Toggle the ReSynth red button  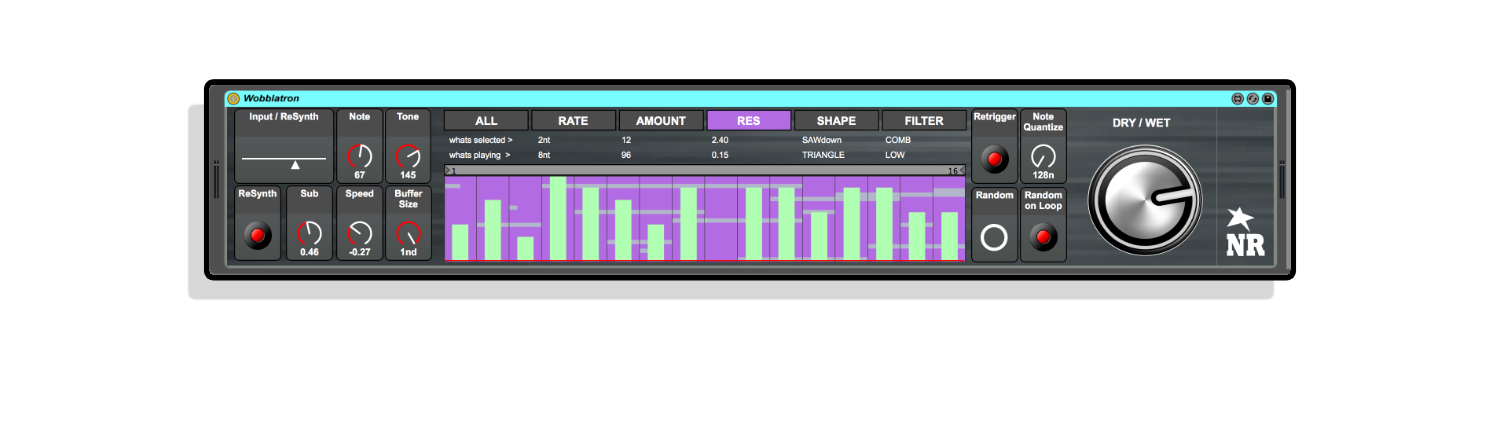[259, 236]
